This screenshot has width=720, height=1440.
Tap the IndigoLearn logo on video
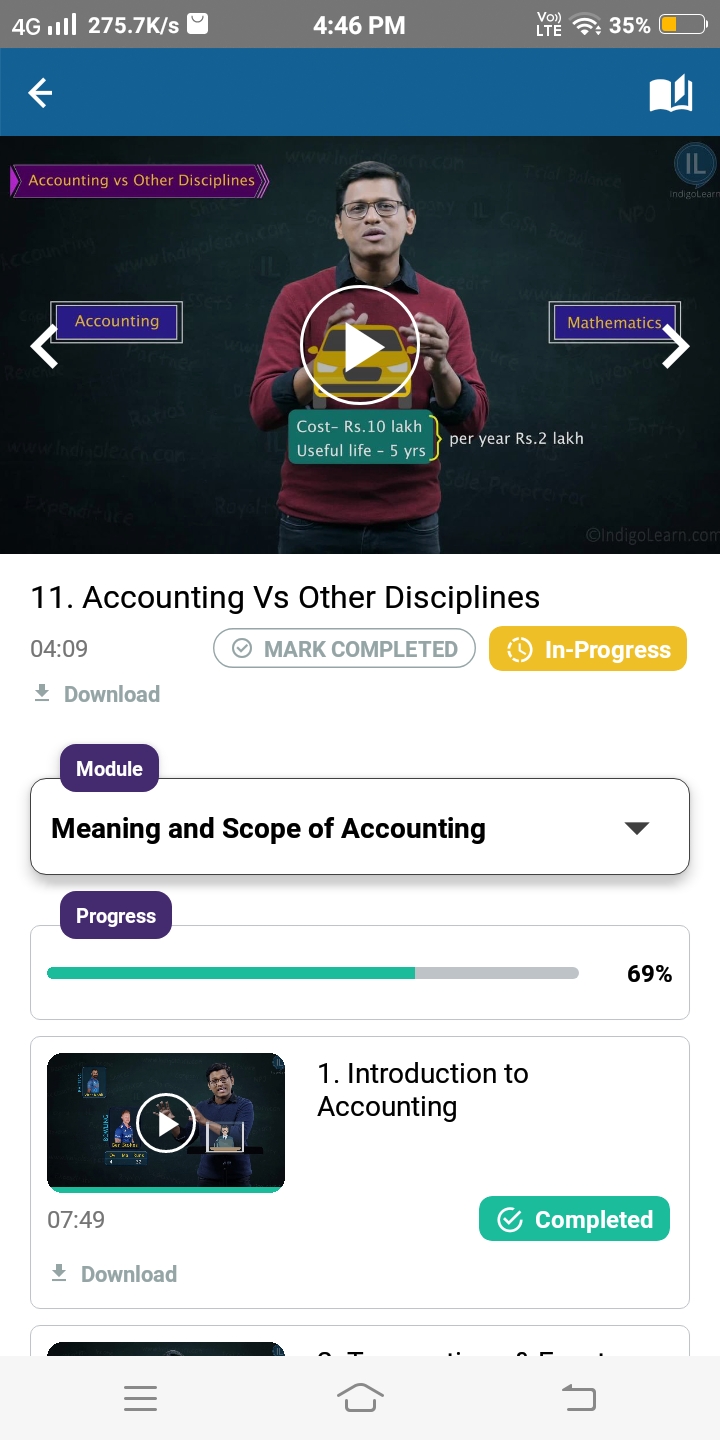point(694,166)
